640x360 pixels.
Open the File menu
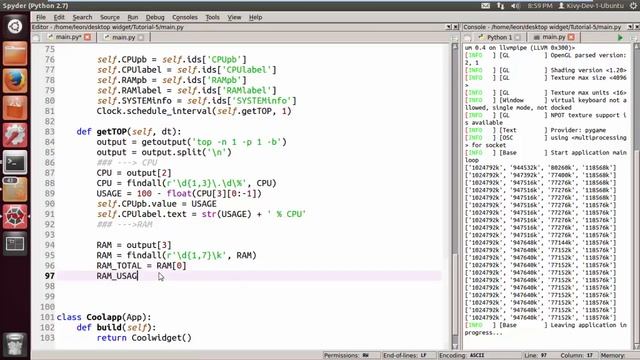click(41, 17)
